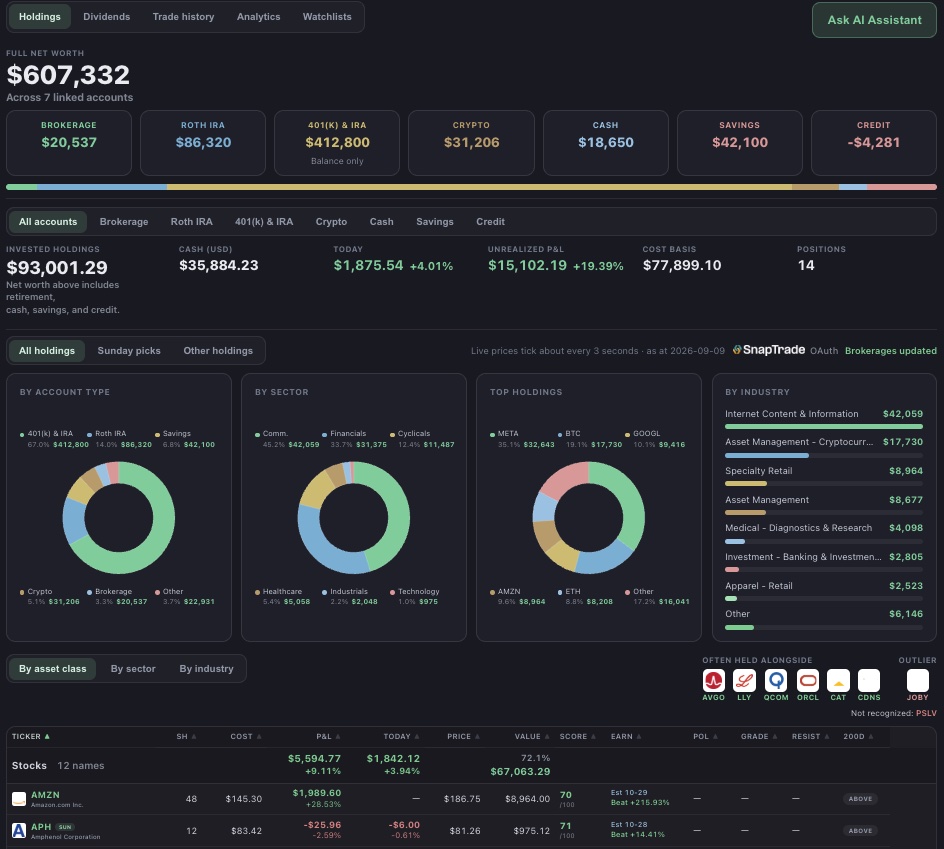Filter by Brokerage account tab
Viewport: 944px width, 849px height.
tap(123, 222)
